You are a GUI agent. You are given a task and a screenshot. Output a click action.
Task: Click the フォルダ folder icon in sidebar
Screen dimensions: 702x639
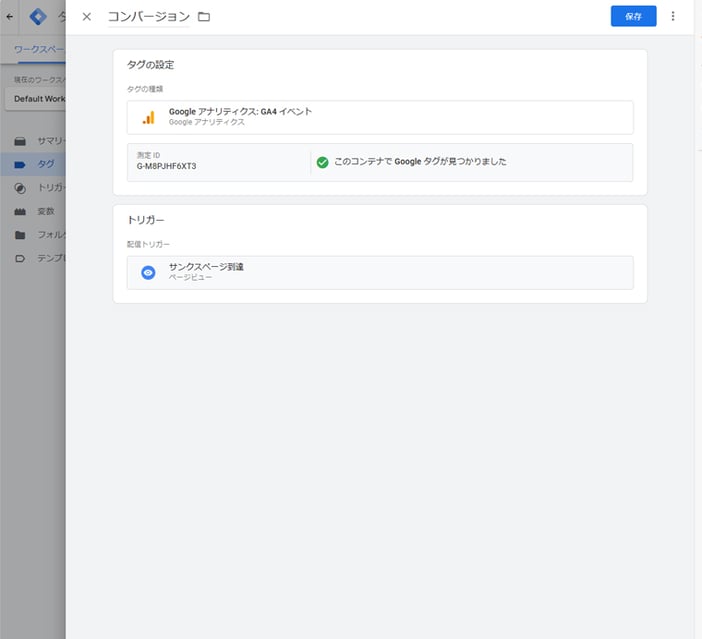(20, 235)
